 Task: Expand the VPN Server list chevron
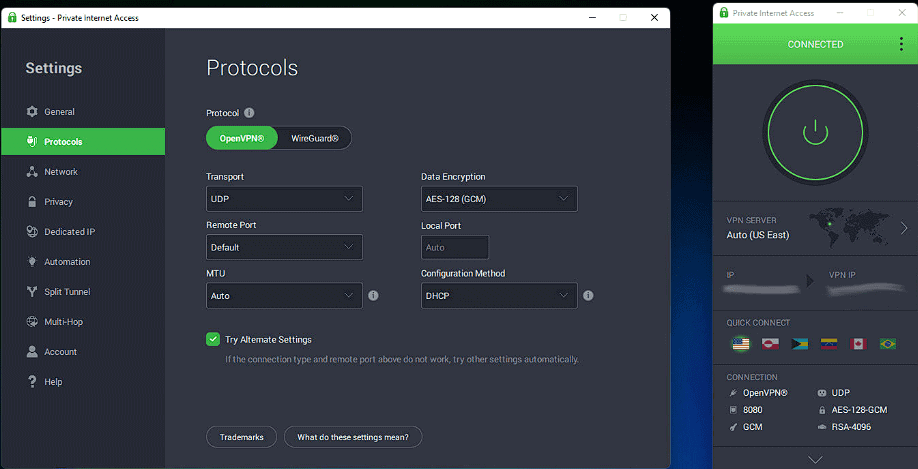click(904, 228)
